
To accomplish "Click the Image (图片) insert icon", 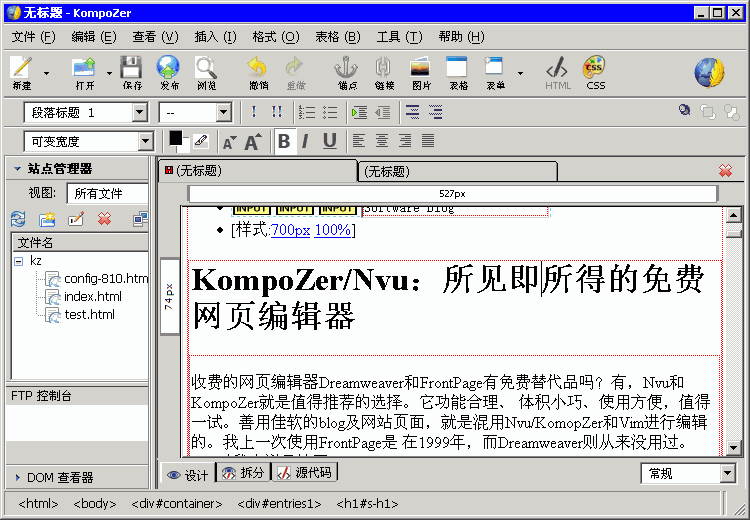I will click(x=421, y=69).
